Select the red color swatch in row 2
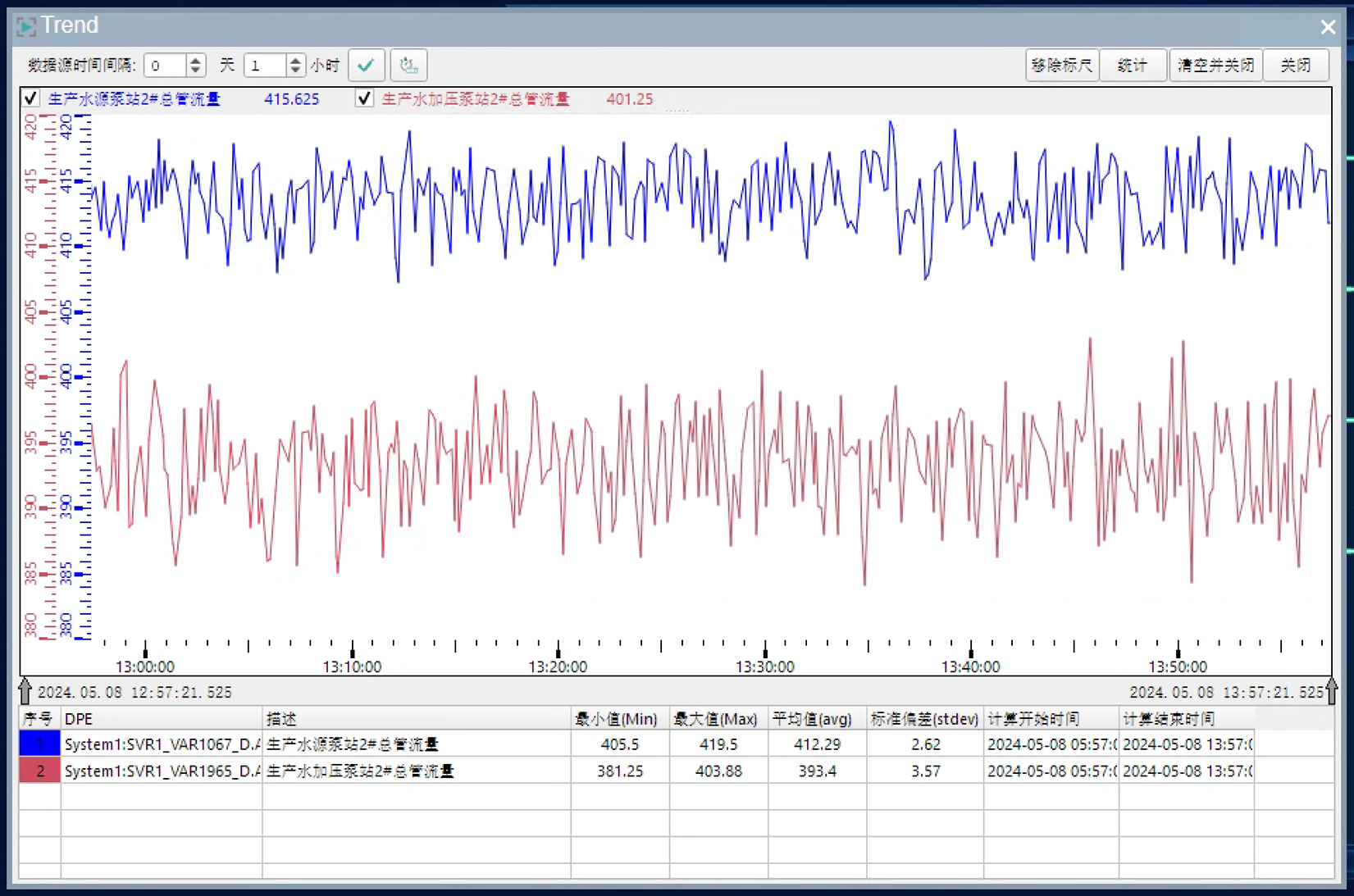Viewport: 1354px width, 896px height. pyautogui.click(x=39, y=771)
